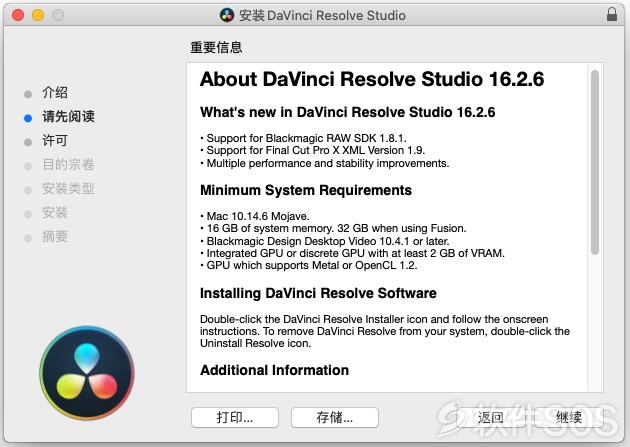630x447 pixels.
Task: Click the 重要信息 heading
Action: point(216,47)
